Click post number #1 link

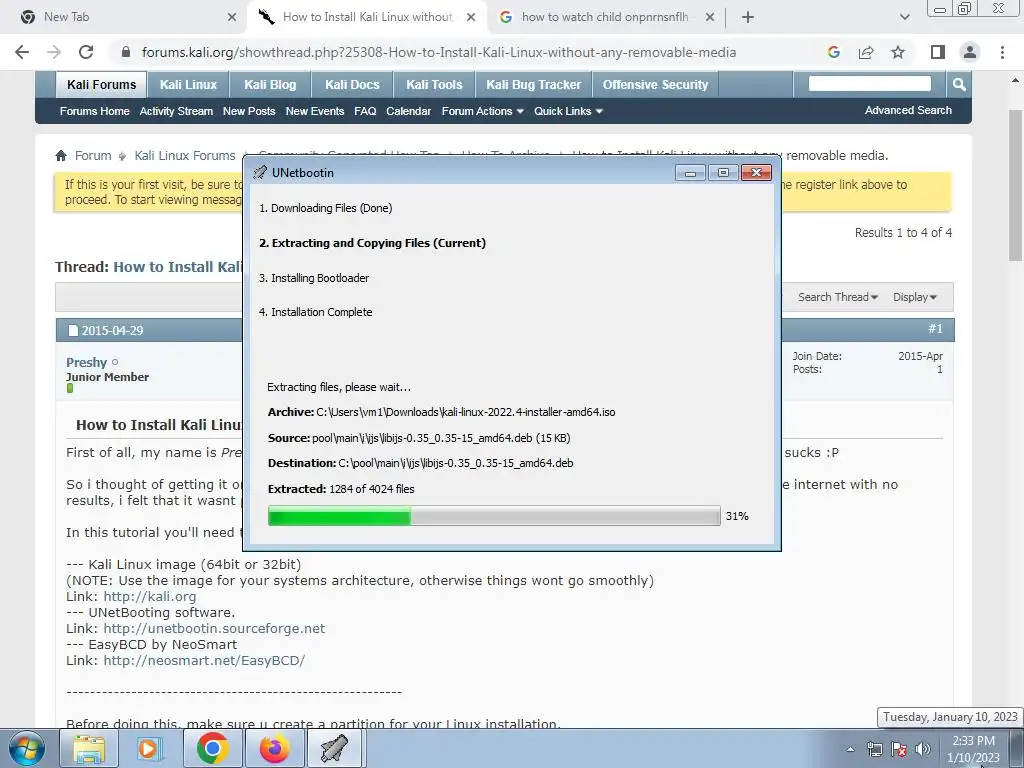click(x=935, y=329)
